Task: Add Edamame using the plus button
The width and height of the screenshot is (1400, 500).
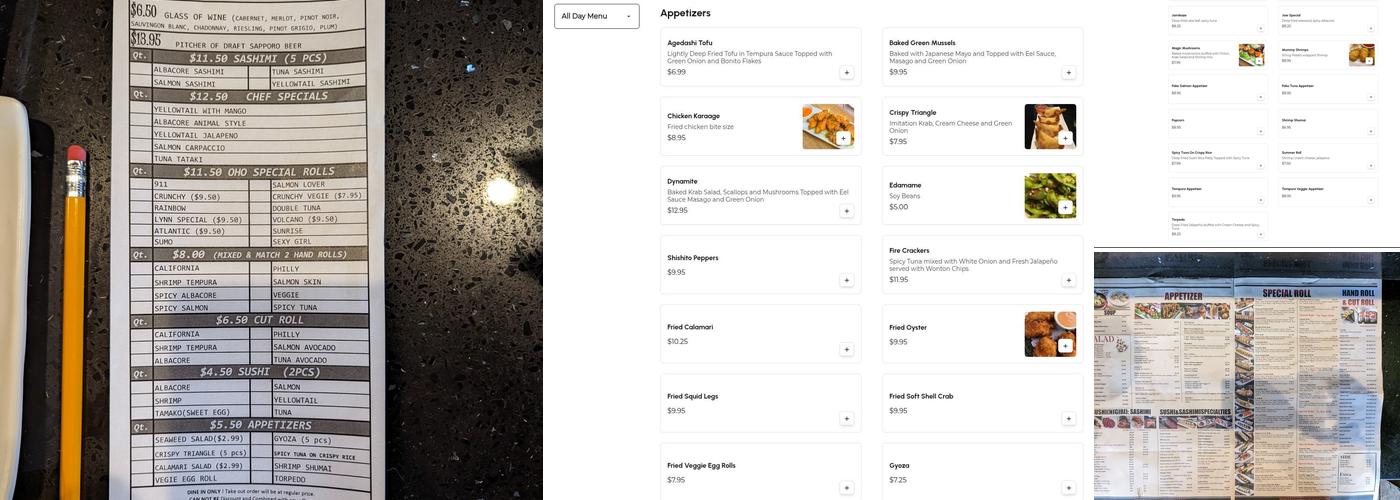Action: point(1065,207)
